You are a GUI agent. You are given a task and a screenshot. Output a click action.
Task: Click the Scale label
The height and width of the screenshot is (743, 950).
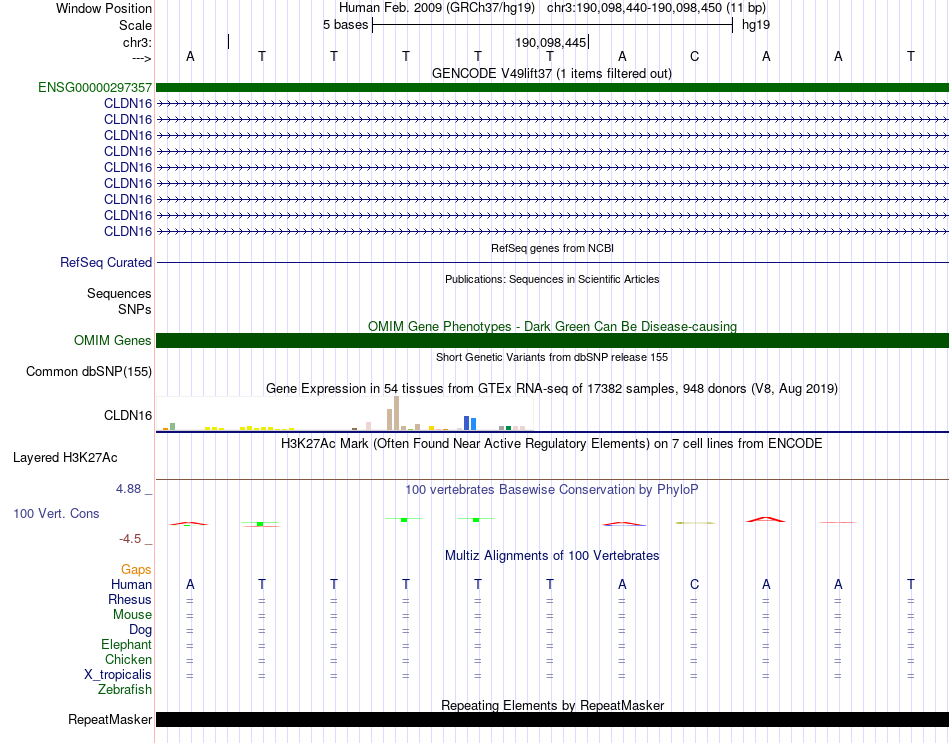pyautogui.click(x=135, y=25)
